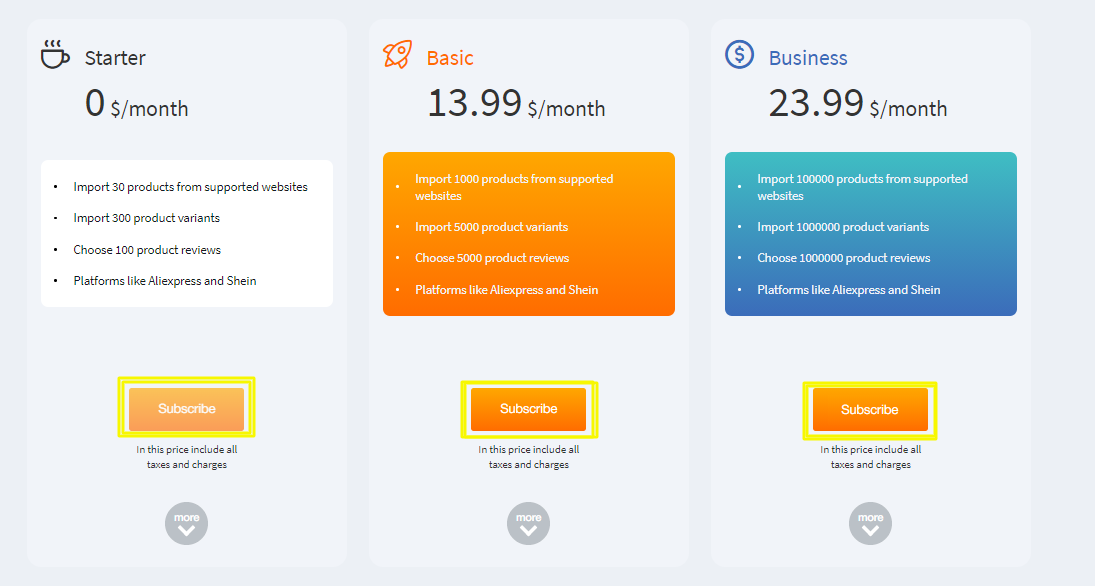The image size is (1095, 586).
Task: Open the more chevron under Basic
Action: tap(528, 523)
